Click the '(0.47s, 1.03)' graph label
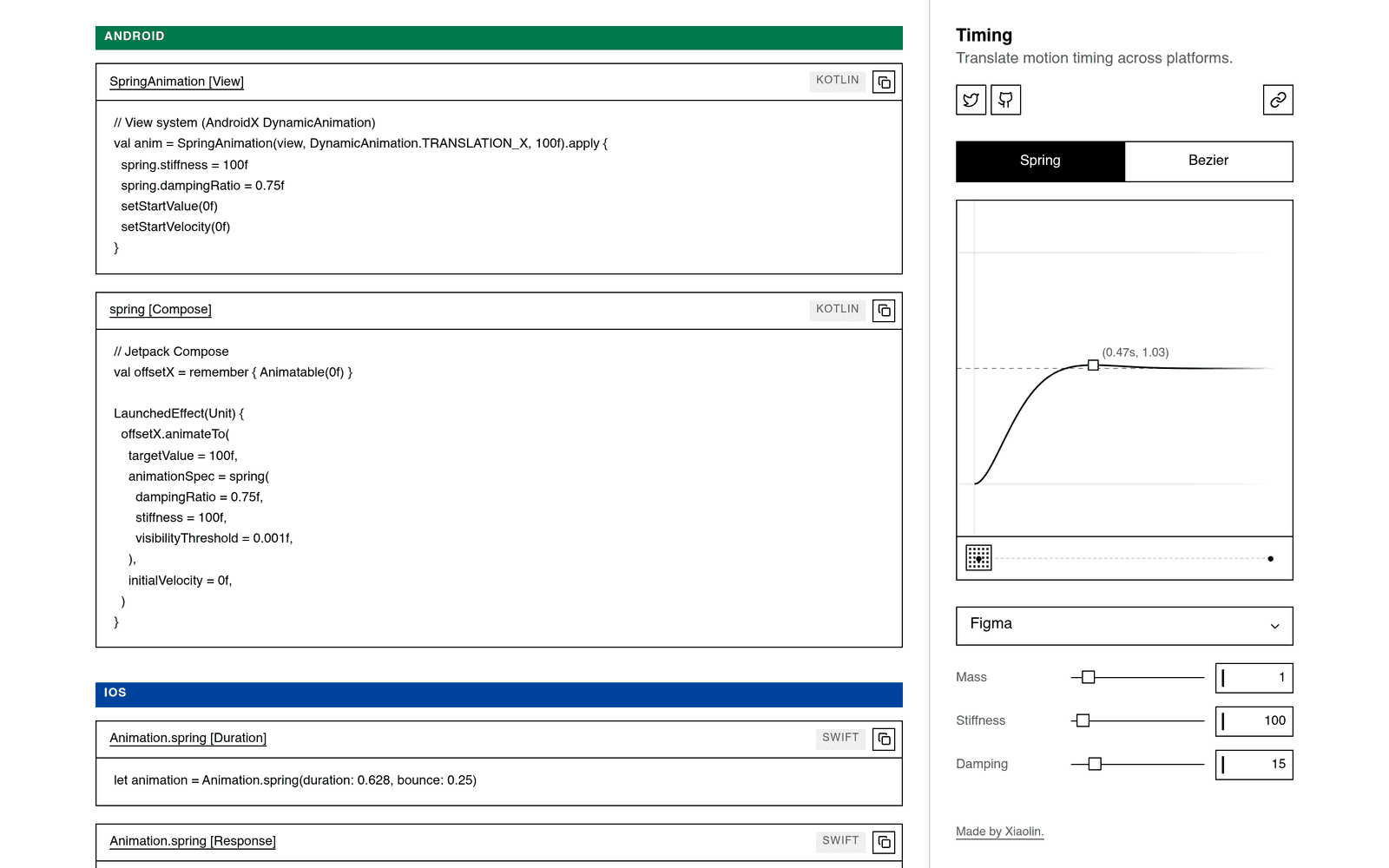The image size is (1389, 868). coord(1136,352)
